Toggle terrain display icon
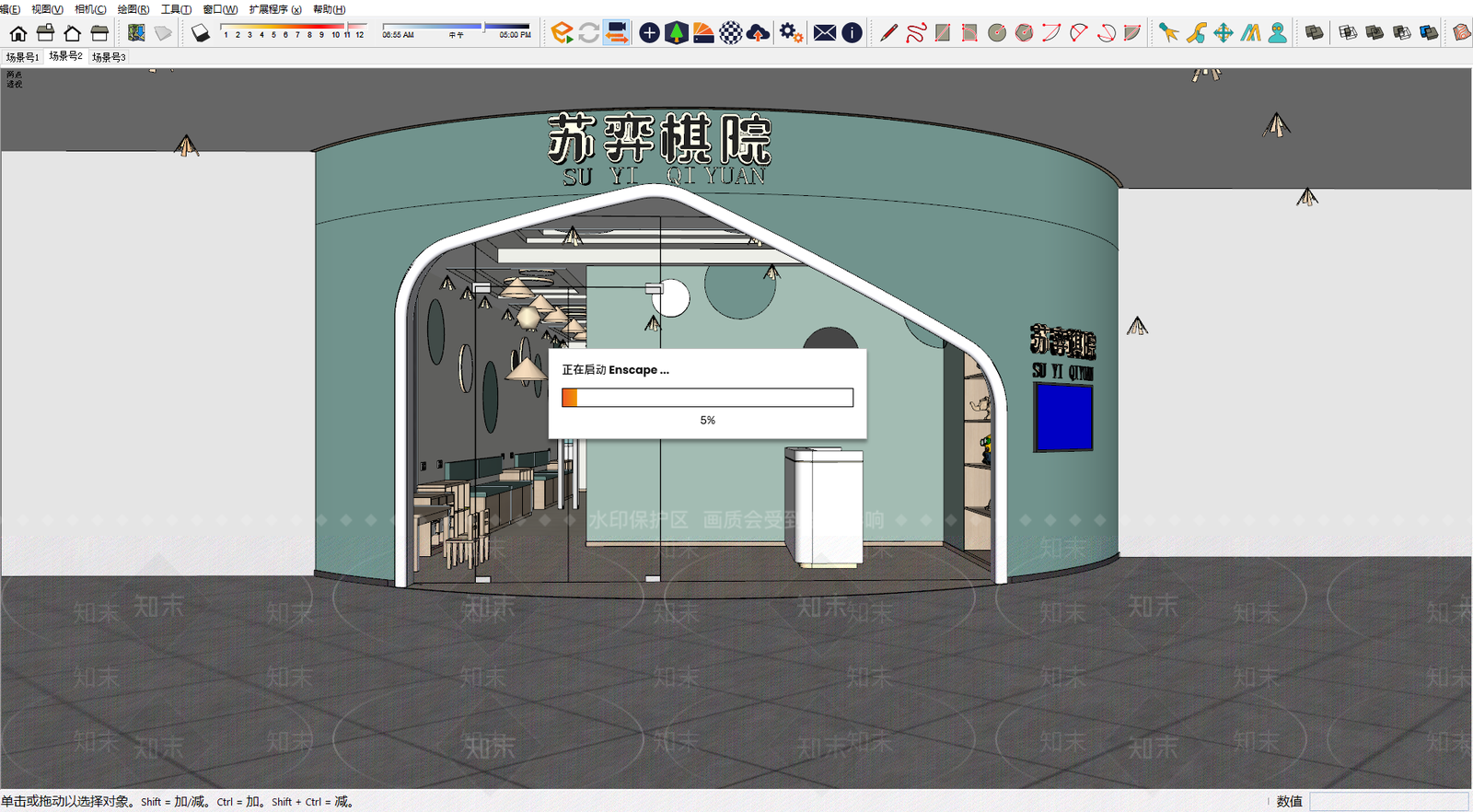The image size is (1473, 812). point(163,33)
